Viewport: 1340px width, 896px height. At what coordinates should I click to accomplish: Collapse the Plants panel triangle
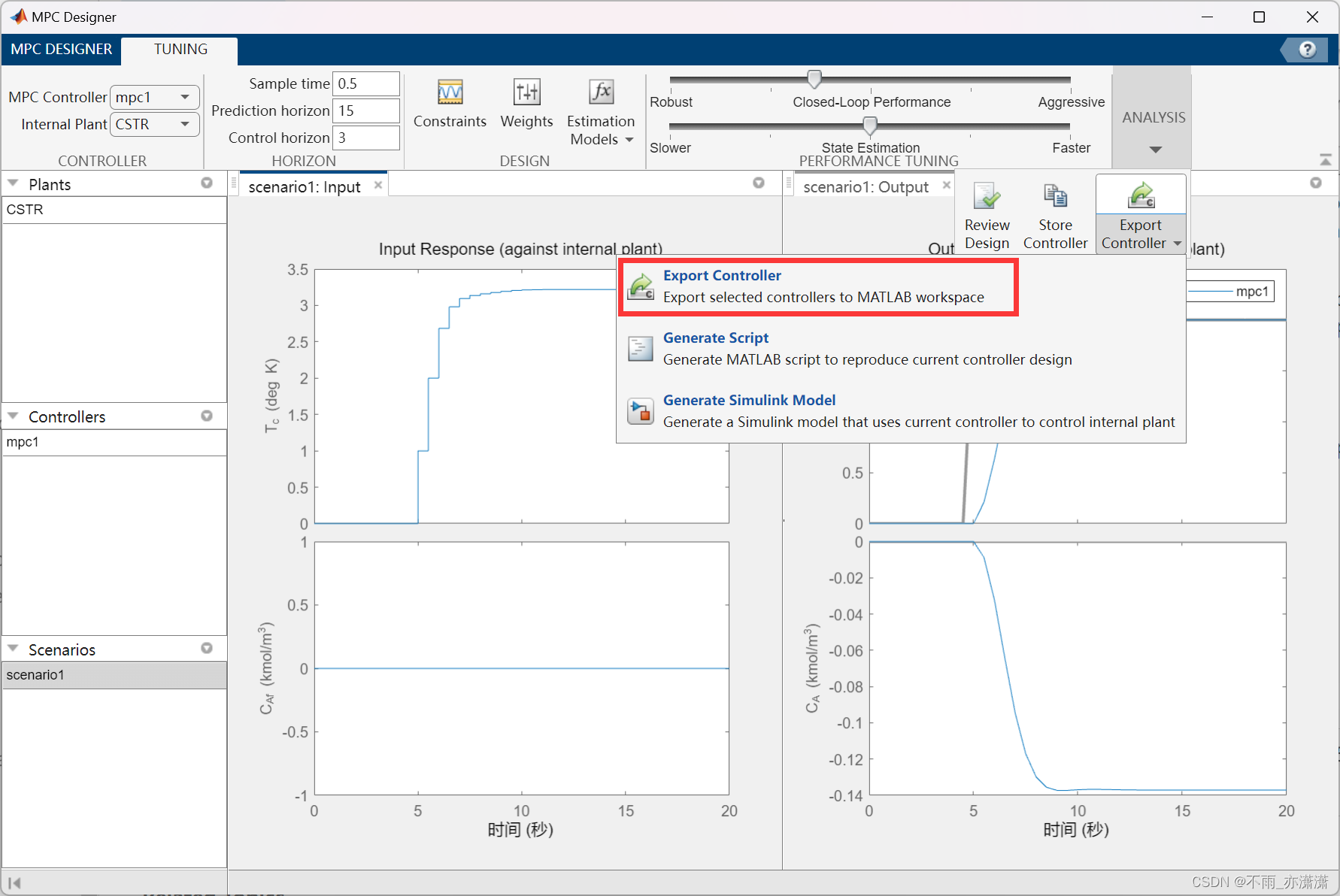click(x=13, y=183)
